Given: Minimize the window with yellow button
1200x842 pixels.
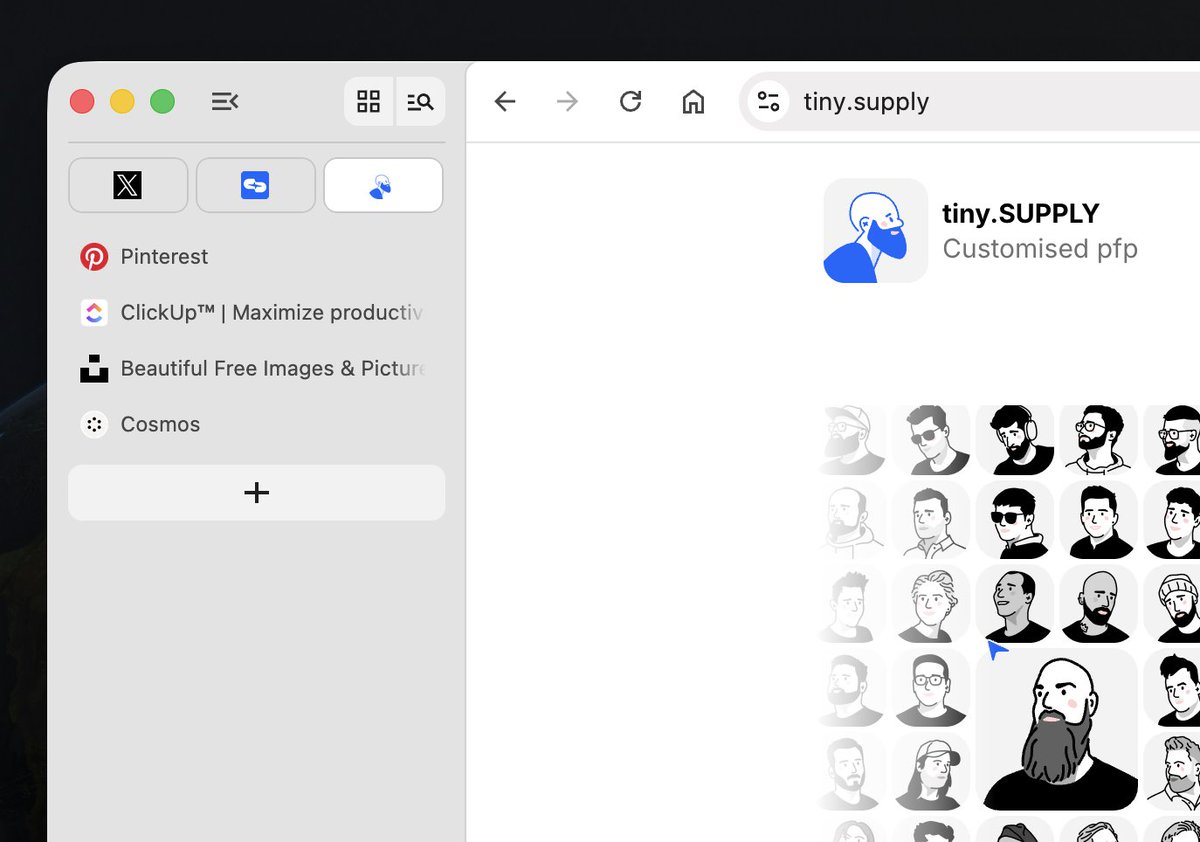Looking at the screenshot, I should coord(122,101).
